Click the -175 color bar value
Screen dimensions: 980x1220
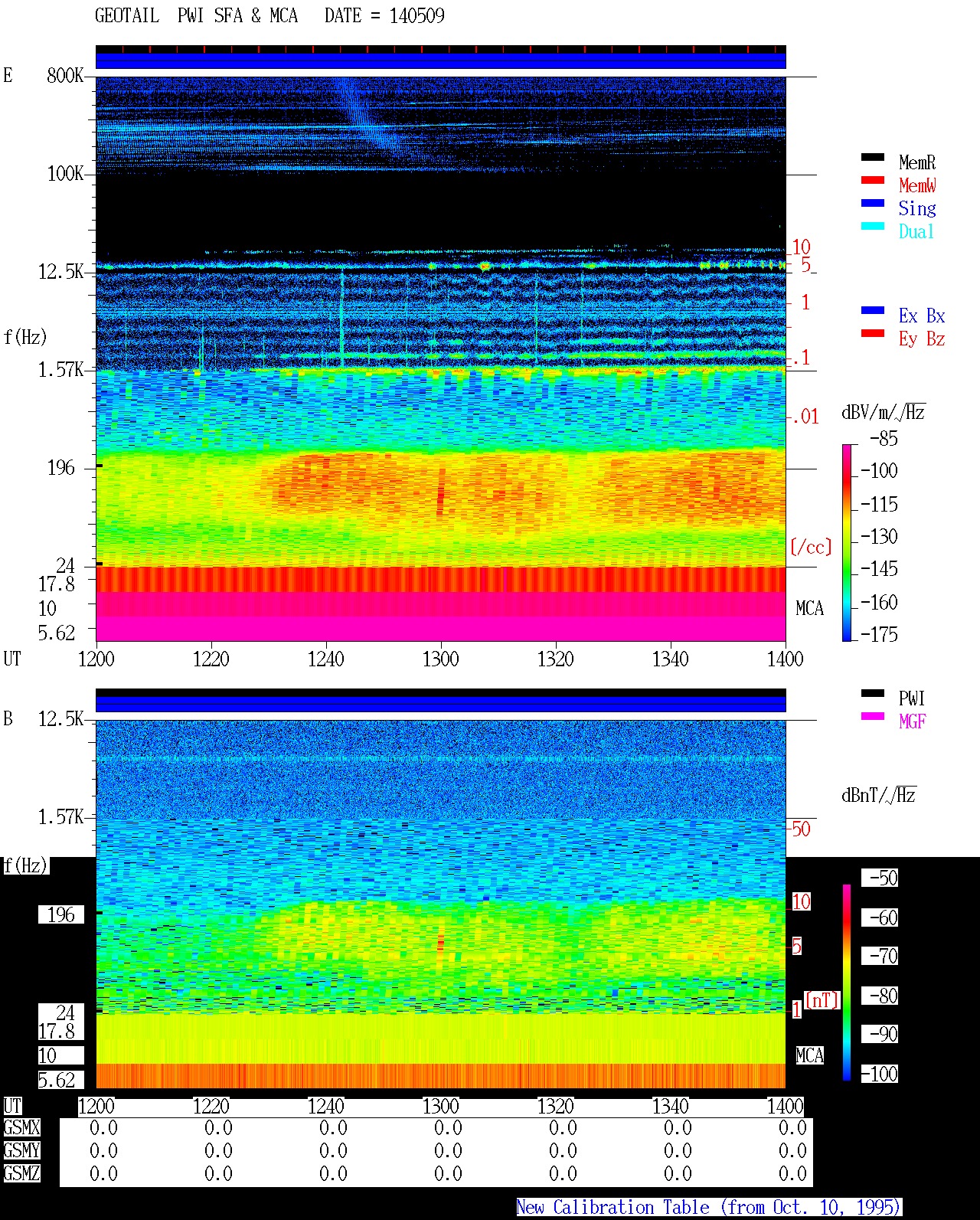(x=878, y=634)
